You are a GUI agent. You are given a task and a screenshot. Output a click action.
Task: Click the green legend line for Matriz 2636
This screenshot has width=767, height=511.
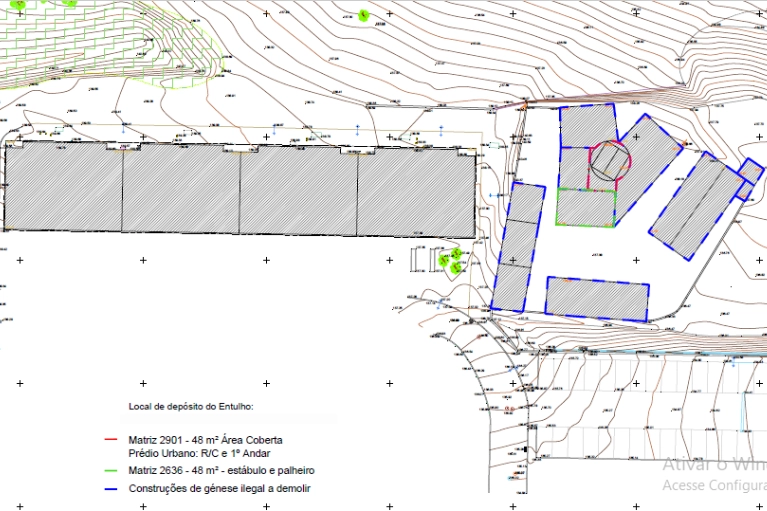coord(115,470)
